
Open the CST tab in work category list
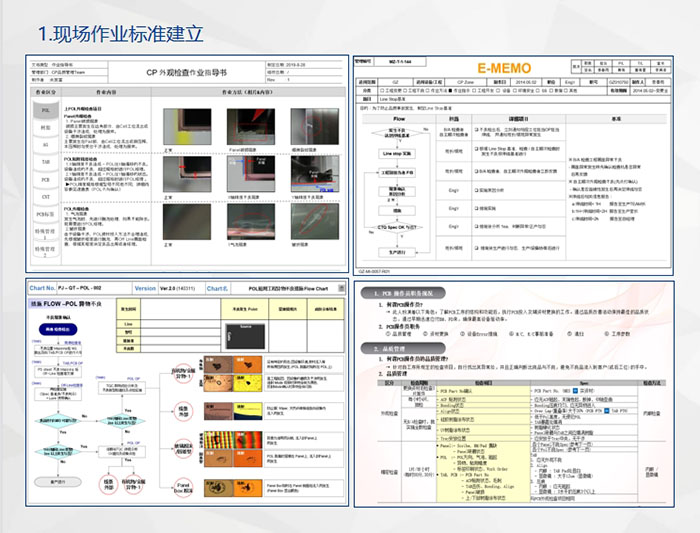pyautogui.click(x=46, y=197)
